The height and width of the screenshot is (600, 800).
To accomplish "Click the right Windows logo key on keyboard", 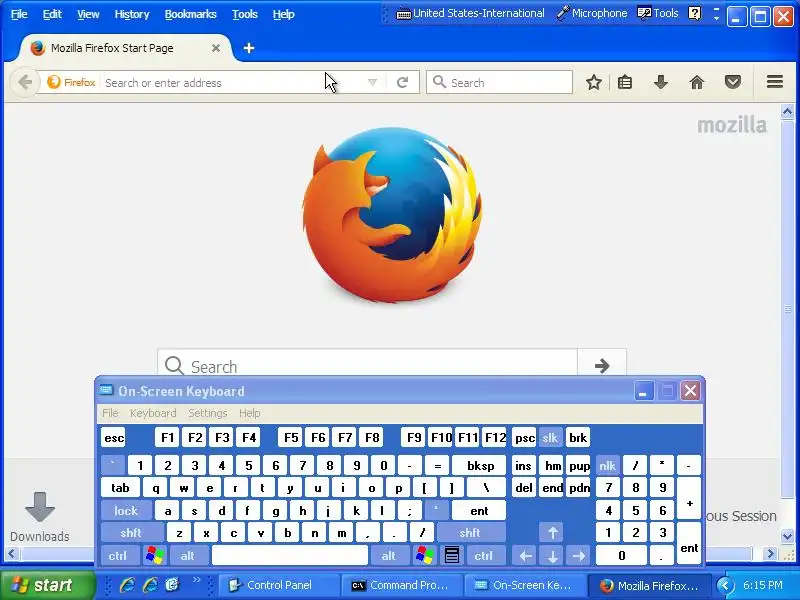I will pos(424,555).
